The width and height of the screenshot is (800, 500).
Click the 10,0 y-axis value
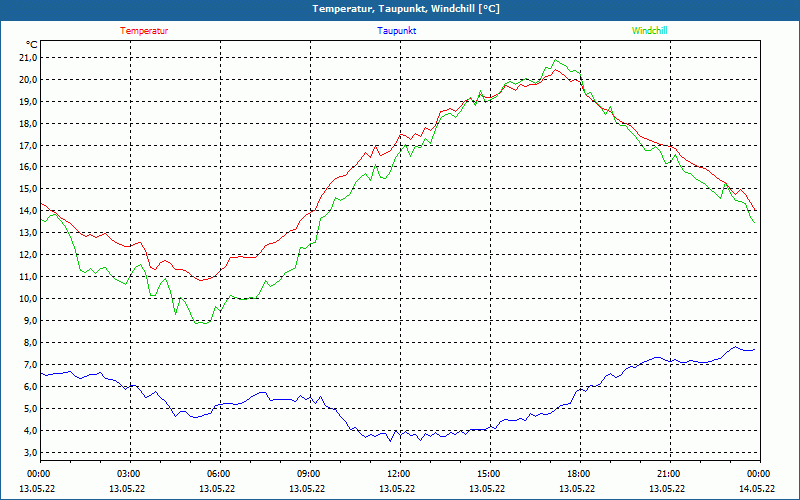coord(29,298)
